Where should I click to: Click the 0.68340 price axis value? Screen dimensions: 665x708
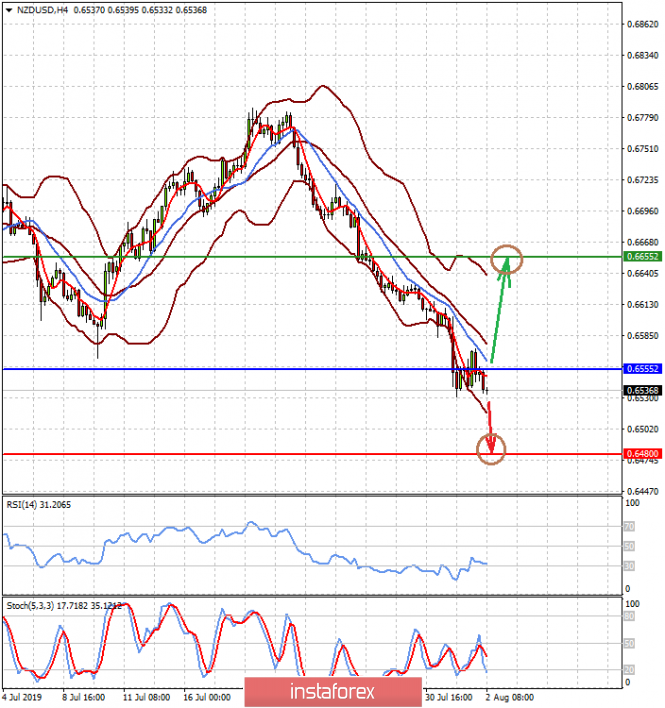tap(643, 56)
